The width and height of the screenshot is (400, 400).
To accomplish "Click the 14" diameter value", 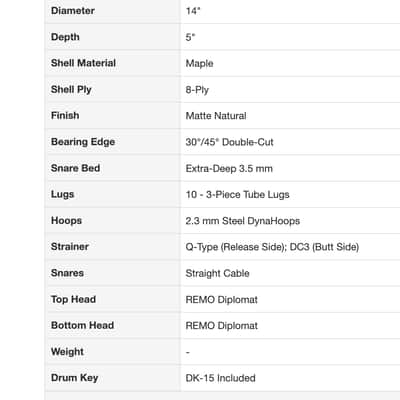I will click(x=193, y=11).
